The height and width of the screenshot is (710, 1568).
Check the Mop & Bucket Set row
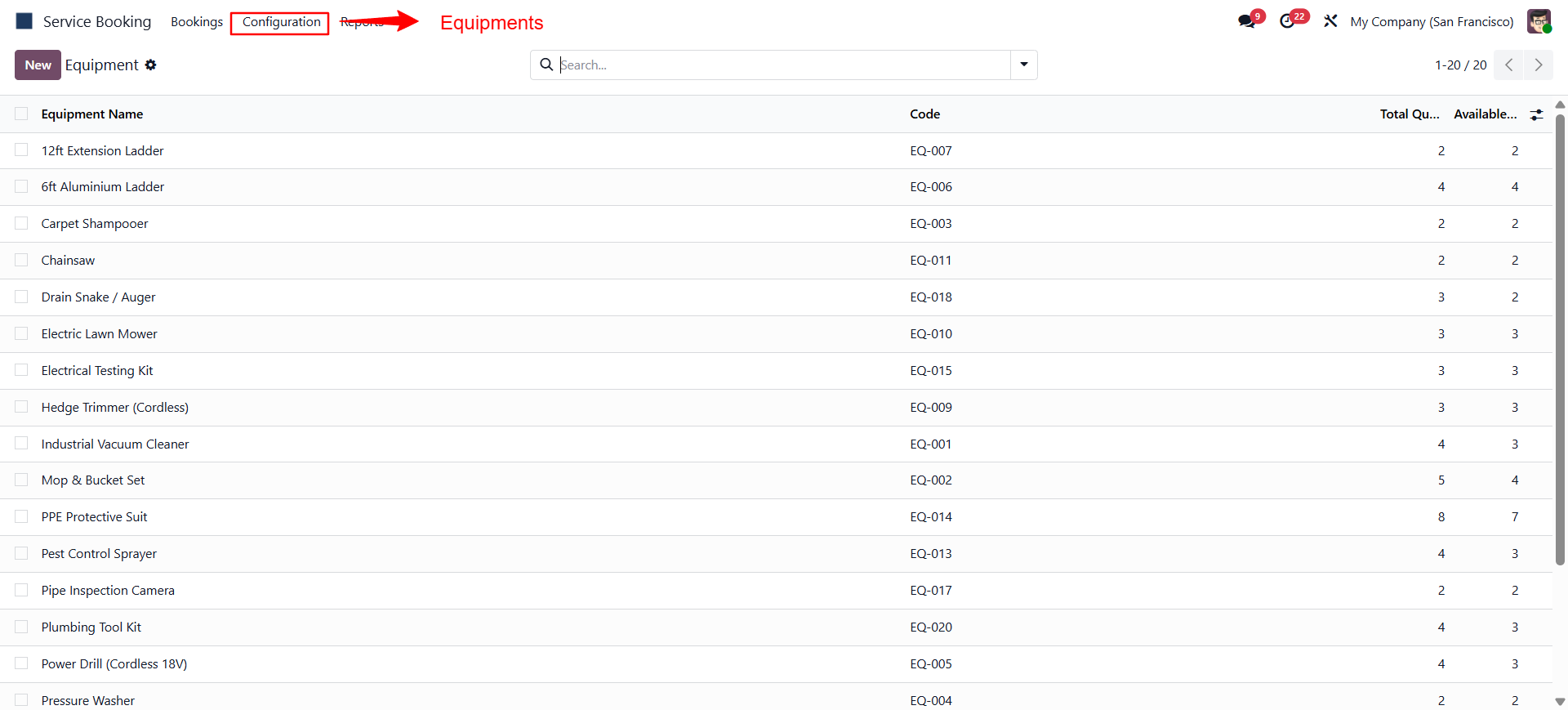pos(21,480)
